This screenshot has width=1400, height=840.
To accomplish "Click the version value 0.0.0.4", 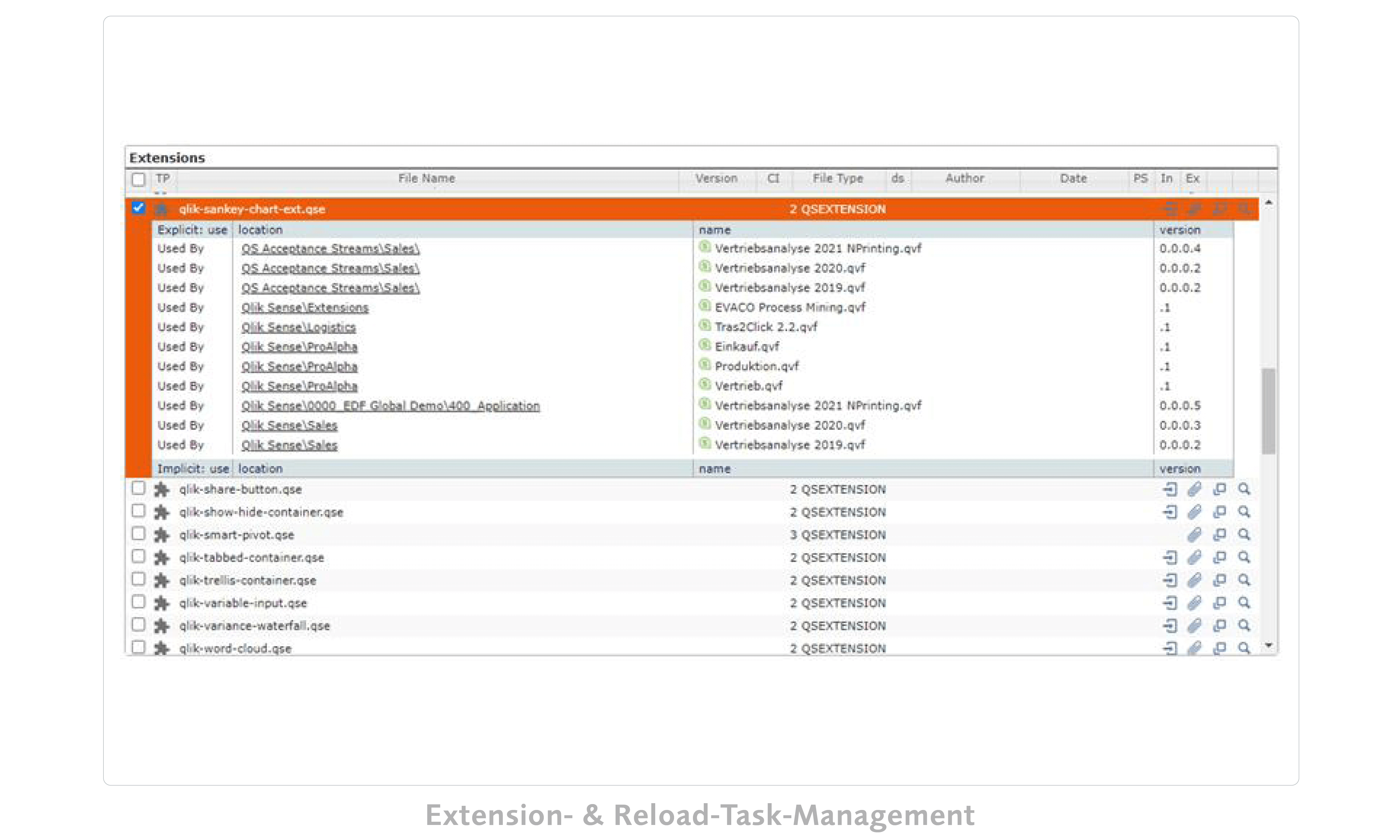I will (1180, 248).
